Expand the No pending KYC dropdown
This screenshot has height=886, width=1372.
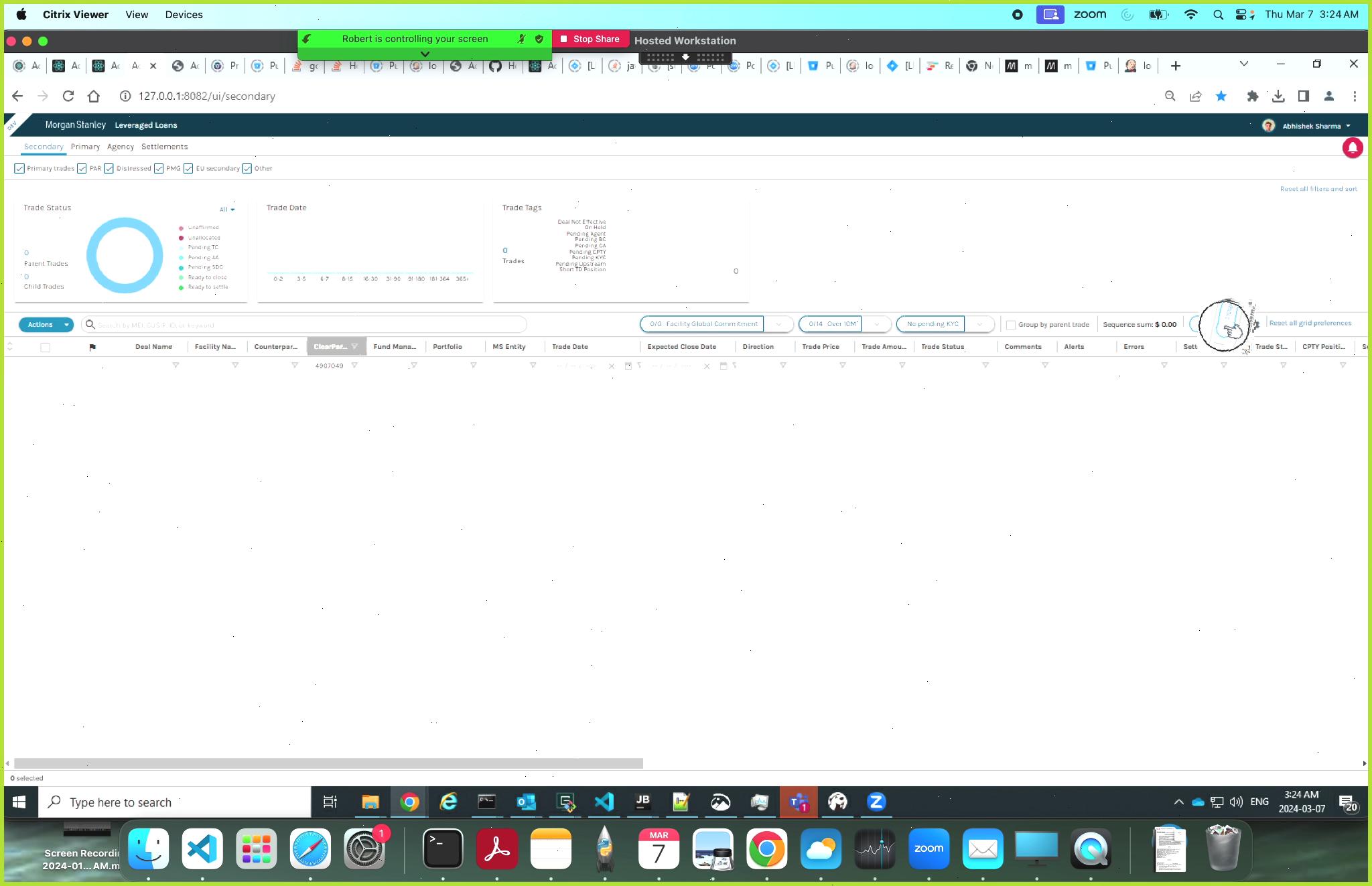tap(979, 324)
